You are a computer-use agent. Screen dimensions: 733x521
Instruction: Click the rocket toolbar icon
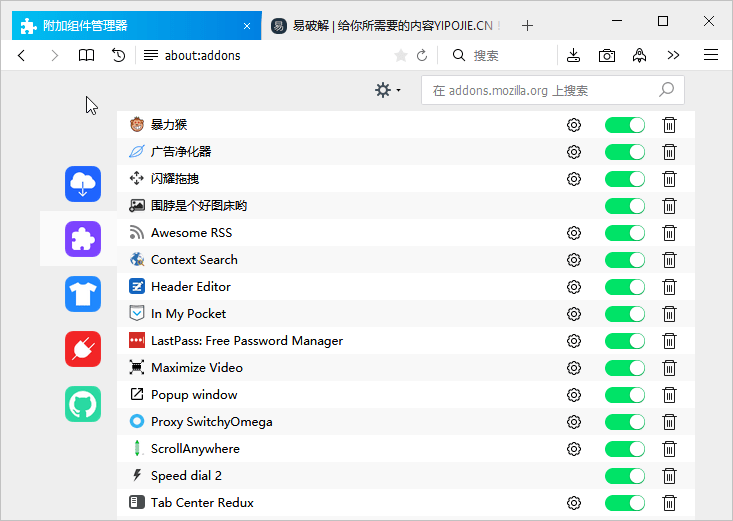[640, 55]
